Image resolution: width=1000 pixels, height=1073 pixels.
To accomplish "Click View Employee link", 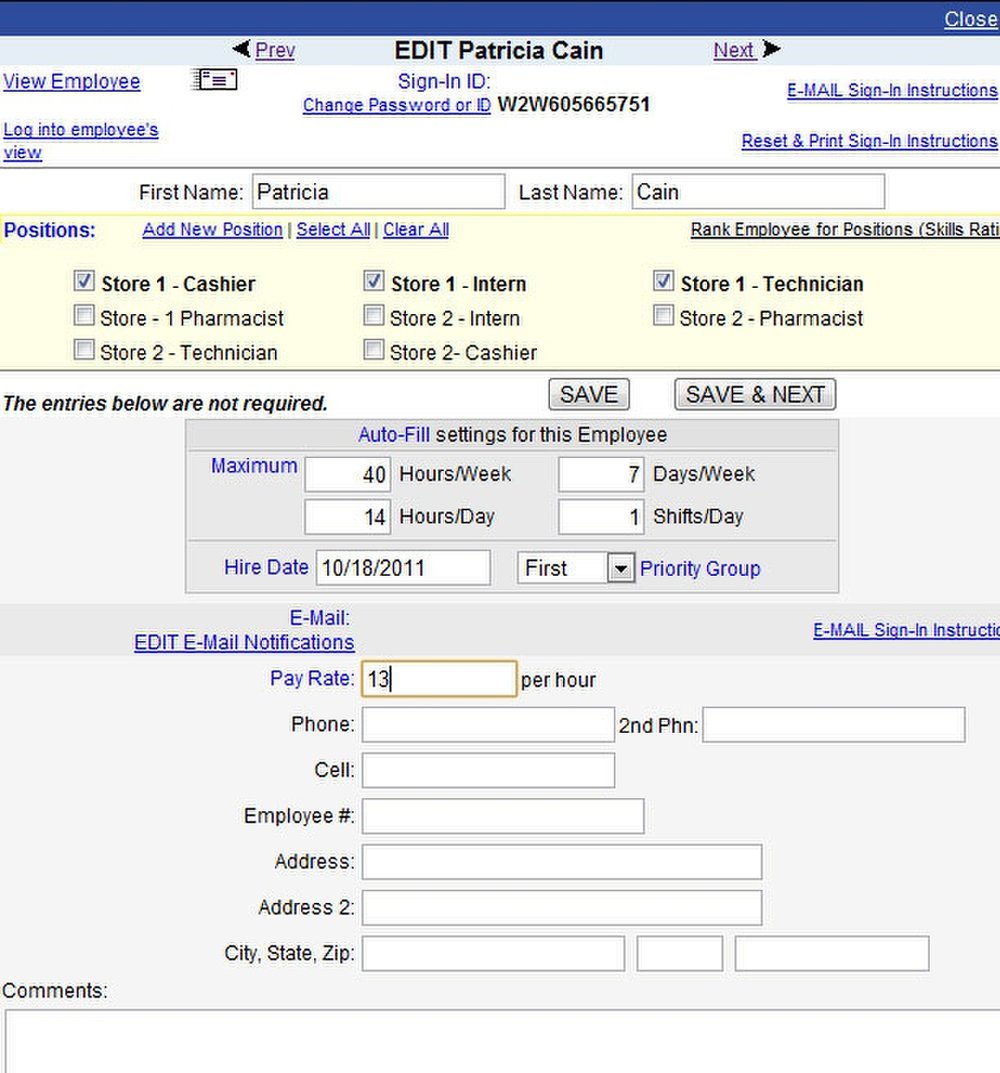I will [x=72, y=81].
